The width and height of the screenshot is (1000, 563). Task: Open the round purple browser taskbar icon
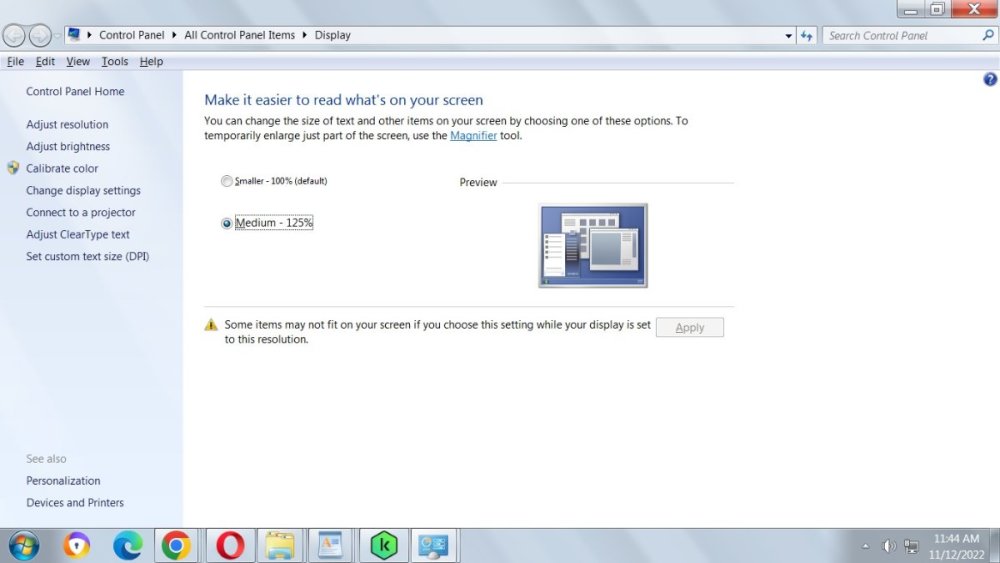77,546
